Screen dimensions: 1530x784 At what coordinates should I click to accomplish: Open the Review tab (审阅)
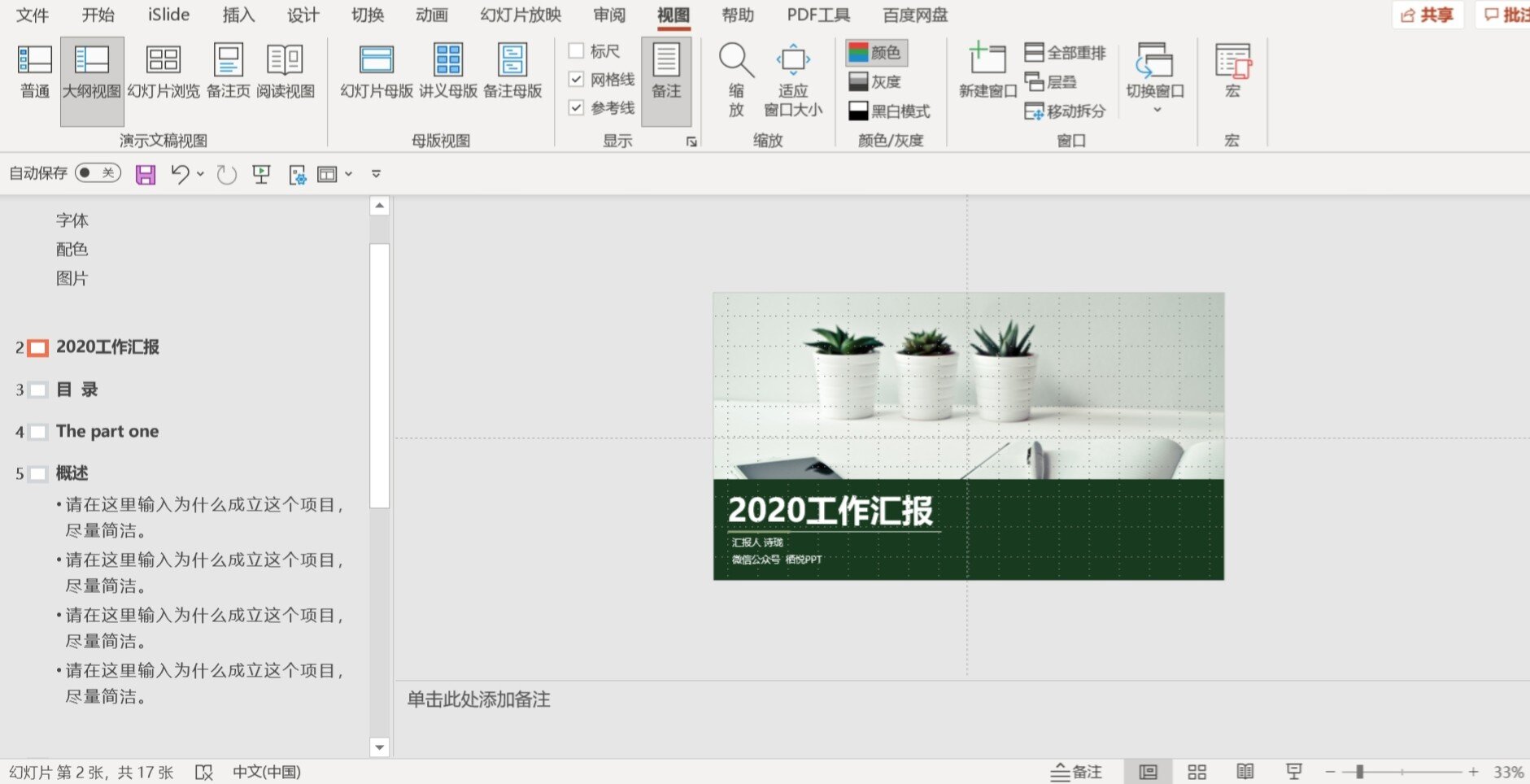pyautogui.click(x=609, y=15)
